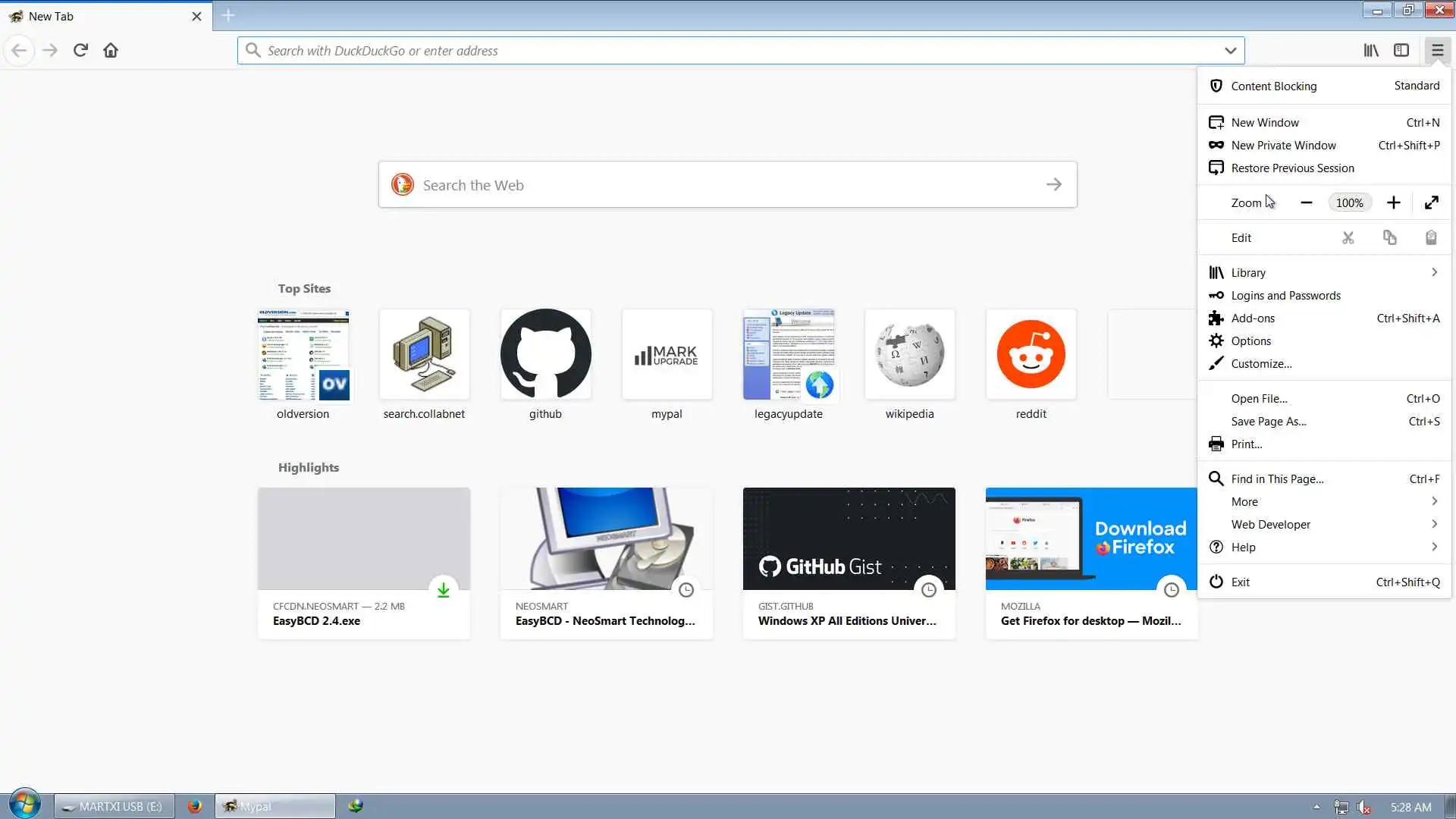Click the zoom in plus icon
Screen dimensions: 1456x819
[x=1393, y=202]
